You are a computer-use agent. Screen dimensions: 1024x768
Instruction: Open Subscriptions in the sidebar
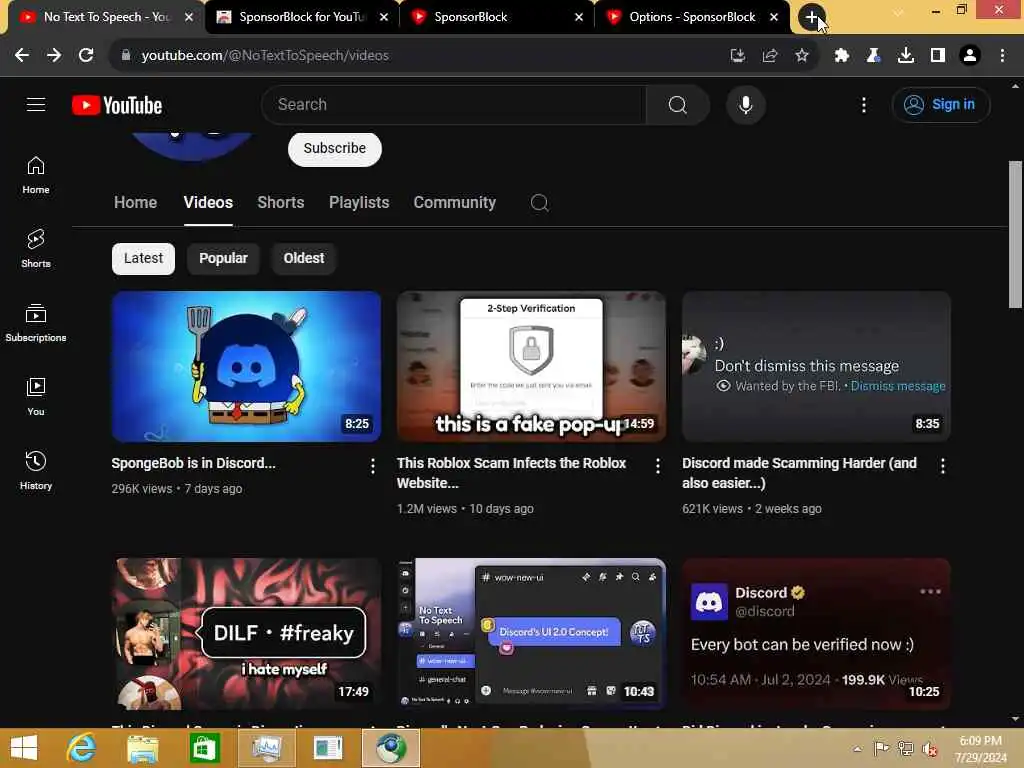(x=36, y=323)
